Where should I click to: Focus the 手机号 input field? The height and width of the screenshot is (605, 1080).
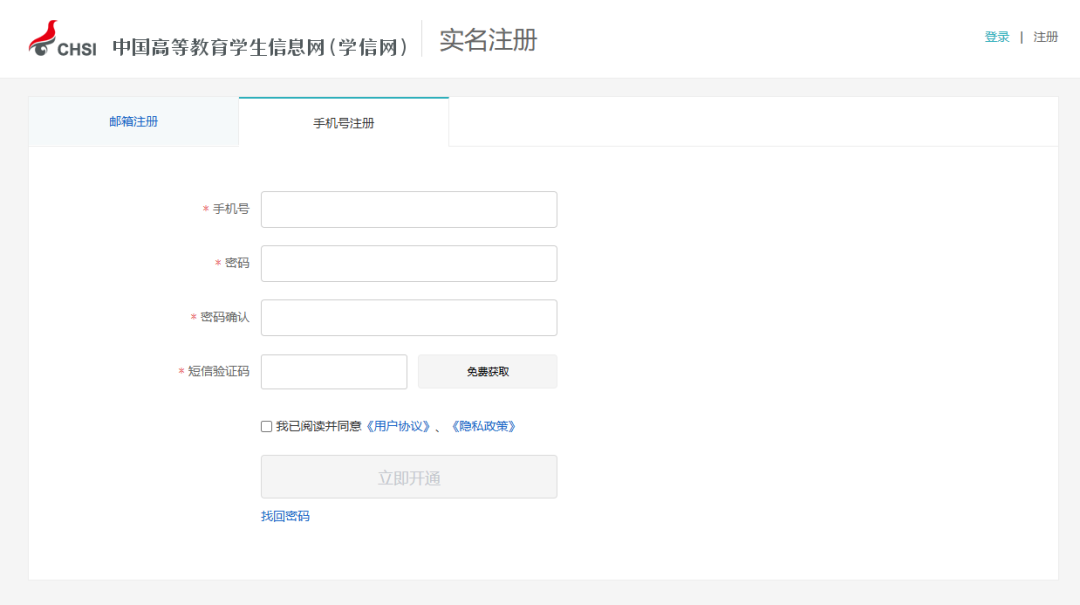(x=409, y=210)
